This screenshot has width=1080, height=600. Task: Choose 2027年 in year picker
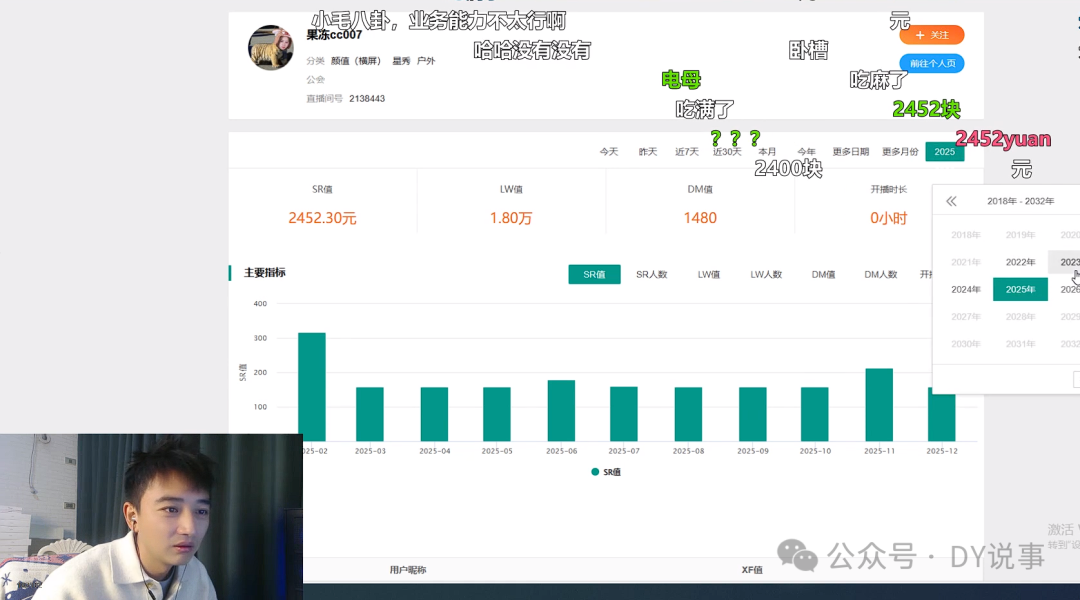(x=966, y=317)
